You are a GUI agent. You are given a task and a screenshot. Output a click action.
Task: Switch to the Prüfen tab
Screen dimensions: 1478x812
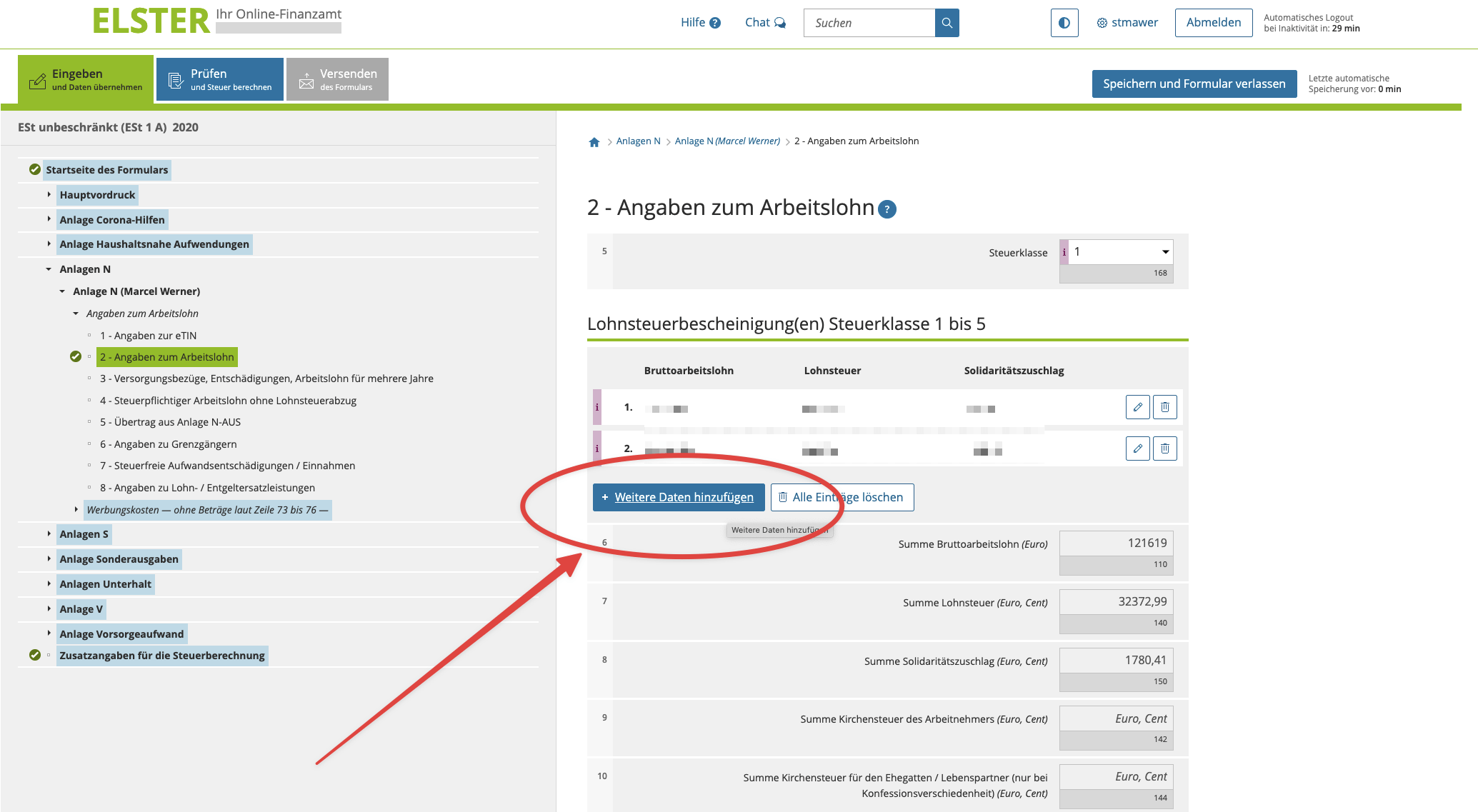220,79
